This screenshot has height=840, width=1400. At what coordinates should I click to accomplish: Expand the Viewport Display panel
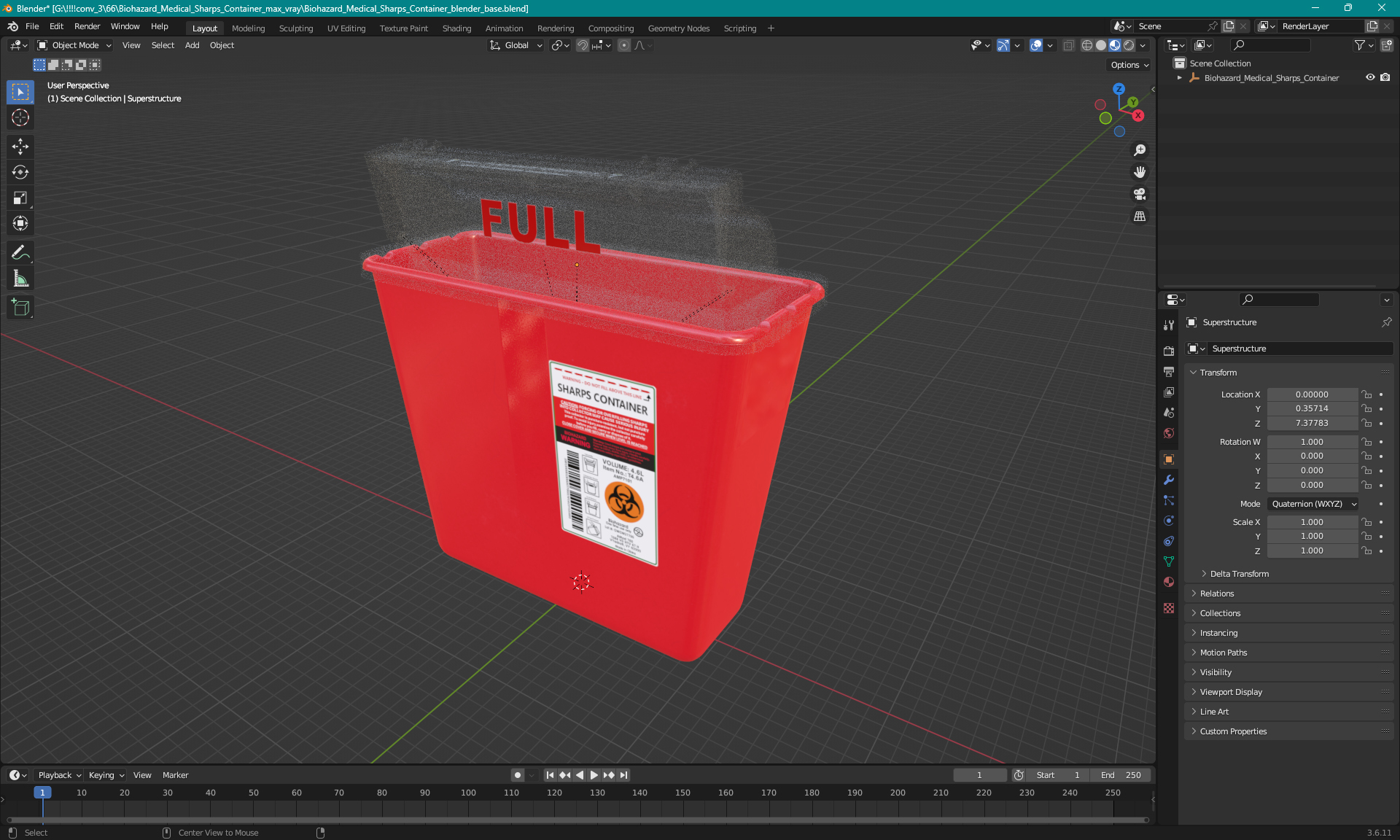click(x=1230, y=692)
